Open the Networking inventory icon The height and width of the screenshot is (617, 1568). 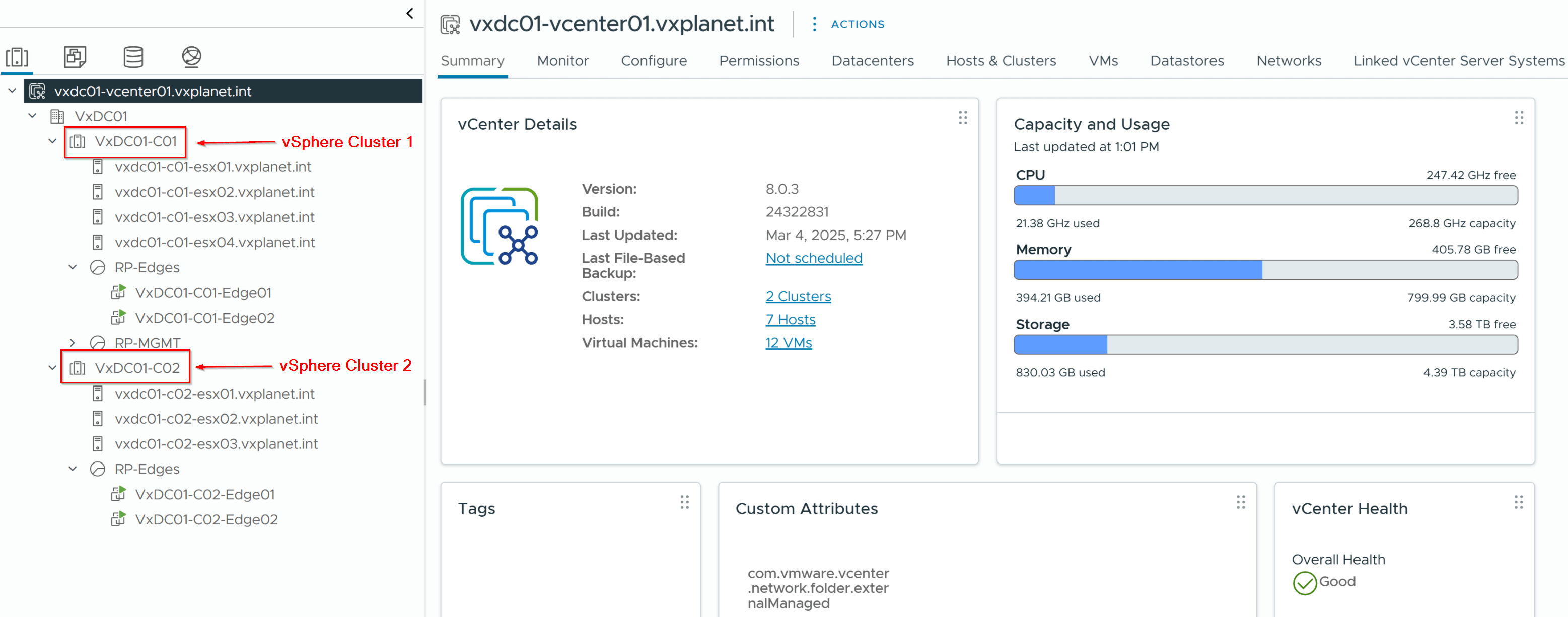pos(191,57)
